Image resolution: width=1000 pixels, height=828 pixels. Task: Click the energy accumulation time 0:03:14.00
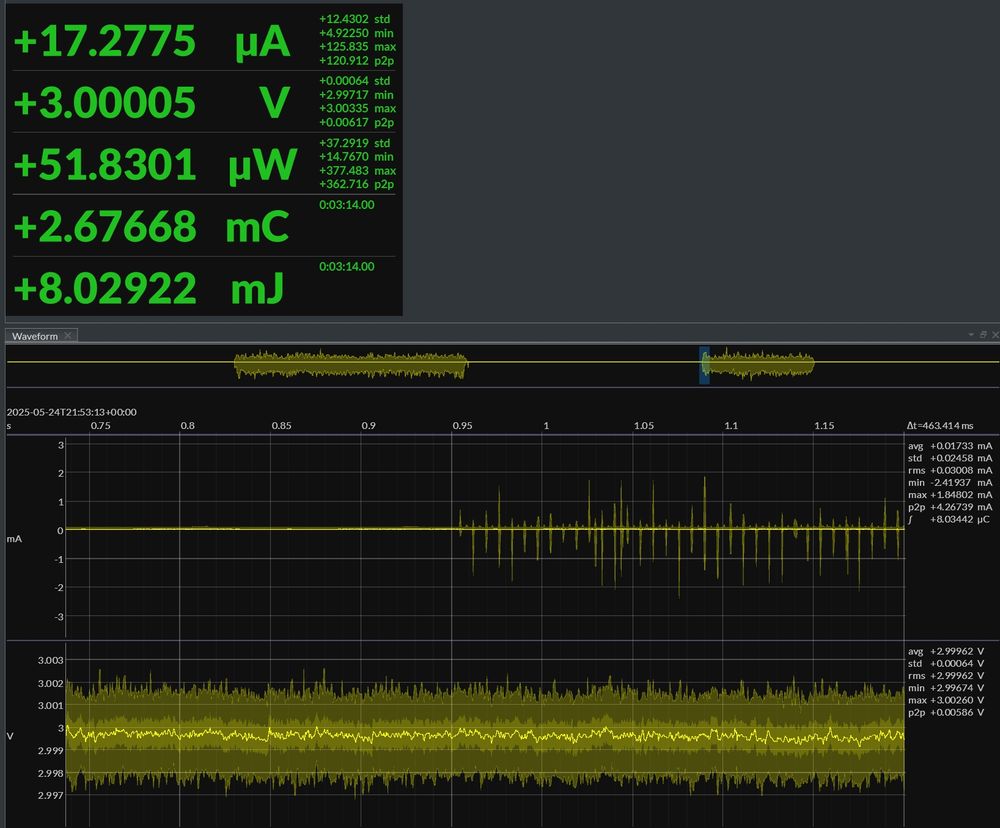(x=346, y=267)
